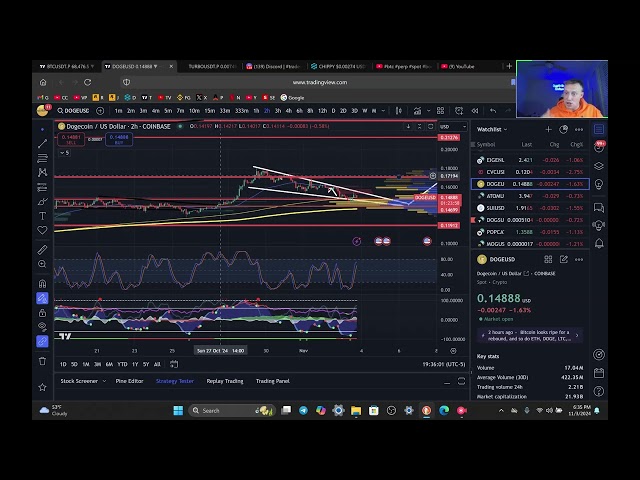The height and width of the screenshot is (480, 640).
Task: Toggle the lock all drawings tool
Action: pos(42,312)
